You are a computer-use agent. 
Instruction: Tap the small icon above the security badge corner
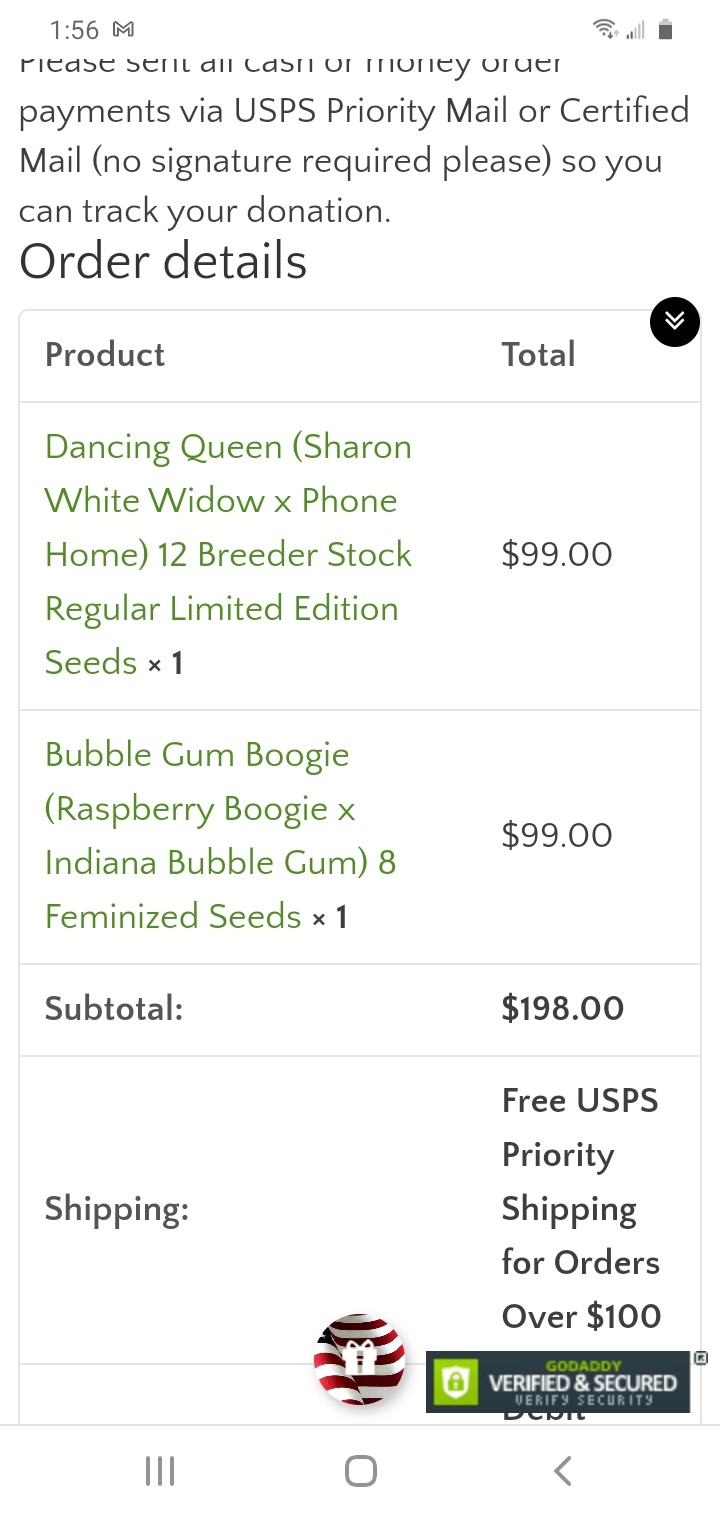click(700, 1358)
